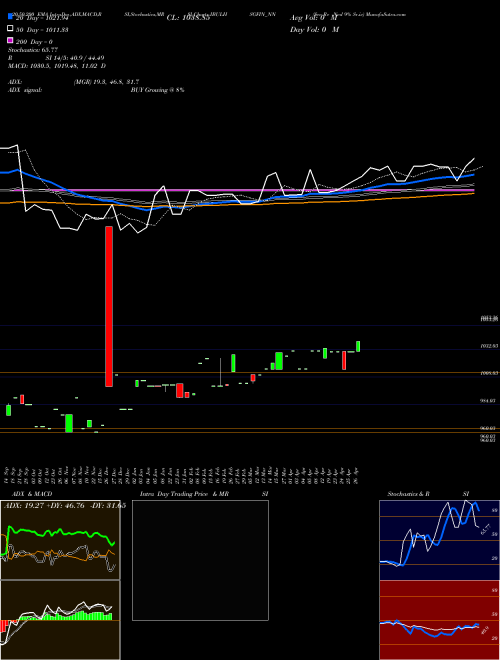
Task: Click the 'Stochastics: 63.77' reading
Action: (33, 50)
